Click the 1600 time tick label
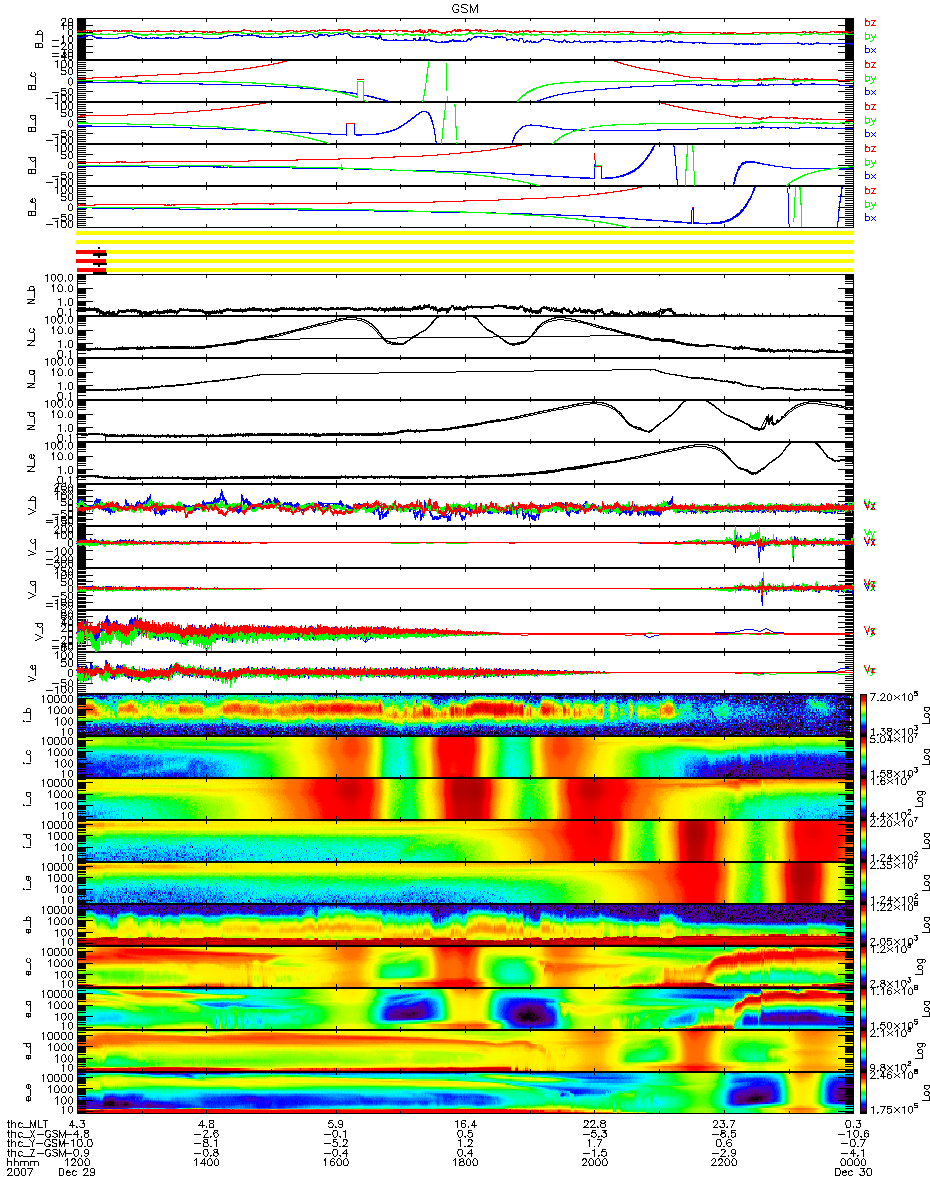The image size is (930, 1200). 336,1164
